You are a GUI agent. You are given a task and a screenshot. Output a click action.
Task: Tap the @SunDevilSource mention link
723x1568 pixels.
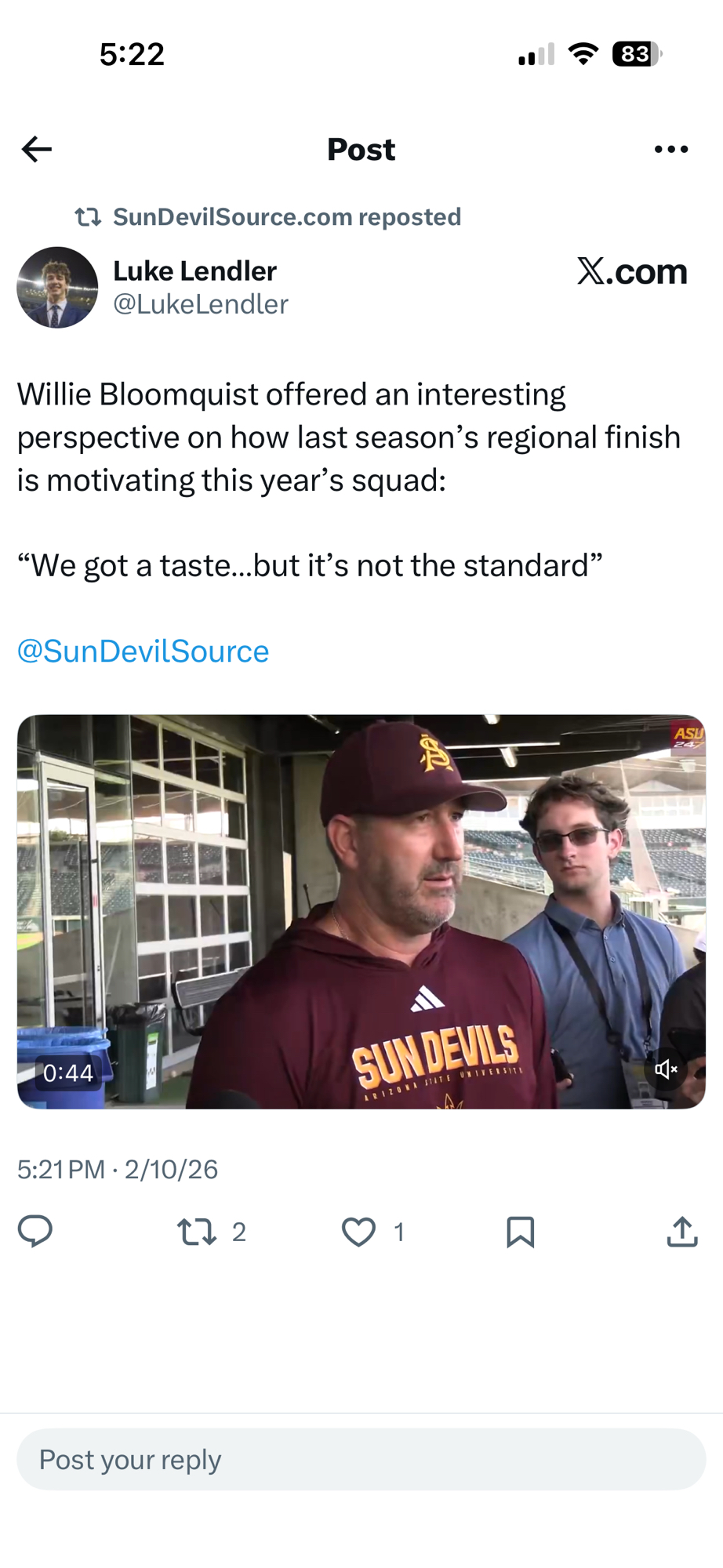(143, 651)
